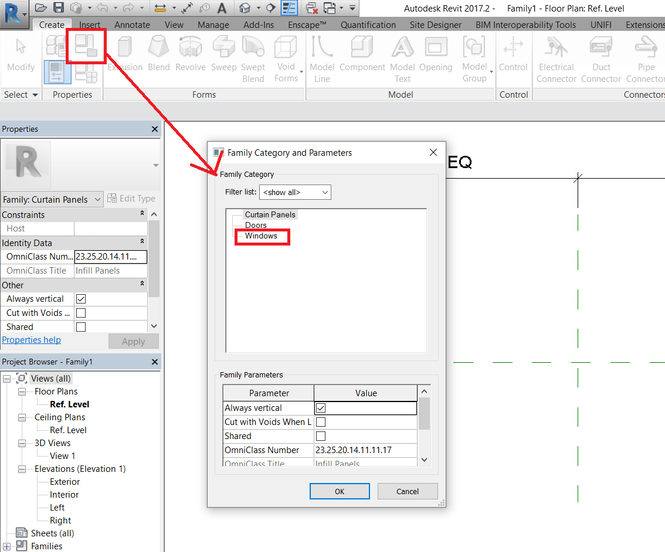This screenshot has width=665, height=552.
Task: Click the Model Line tool
Action: coord(322,59)
